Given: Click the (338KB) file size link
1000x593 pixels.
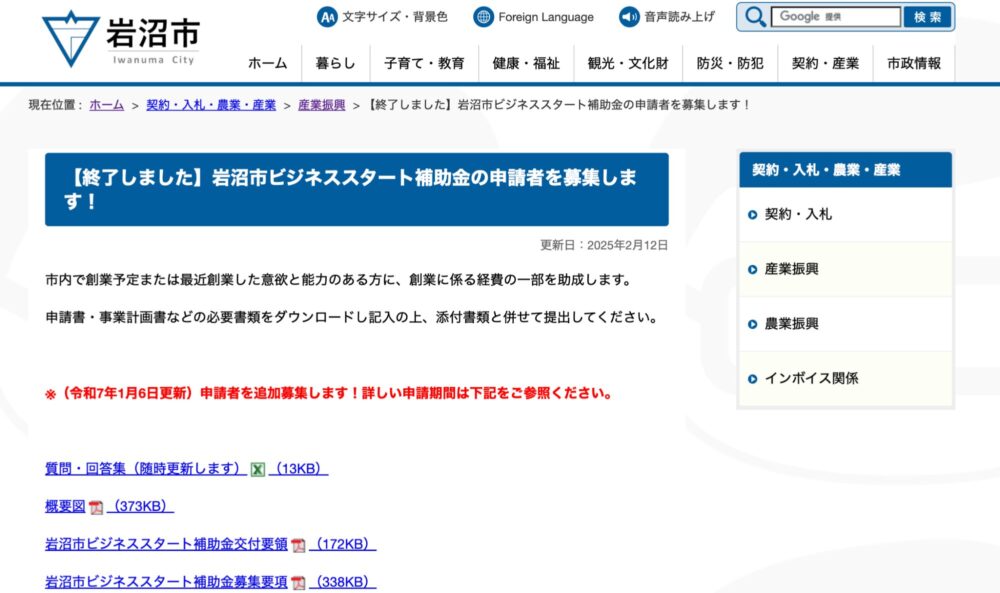Looking at the screenshot, I should pos(342,582).
